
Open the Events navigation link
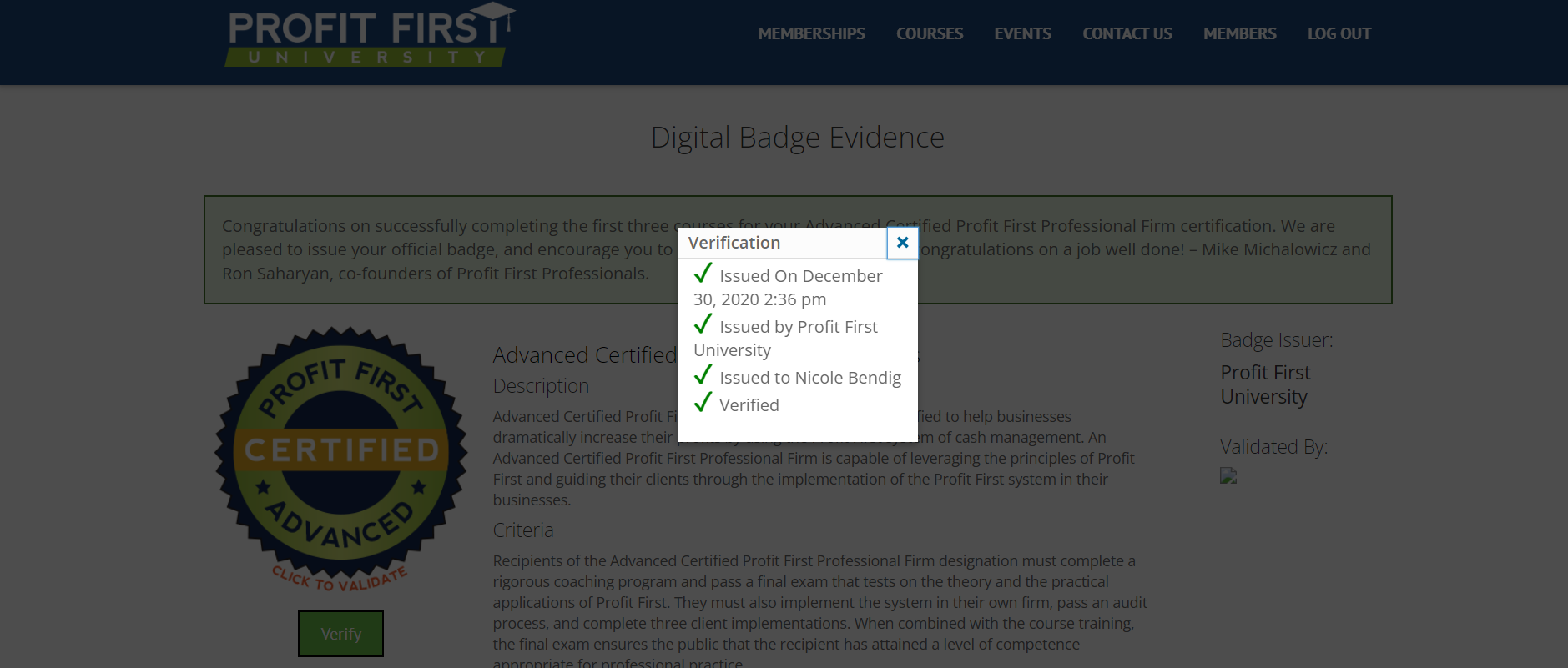[x=1022, y=33]
